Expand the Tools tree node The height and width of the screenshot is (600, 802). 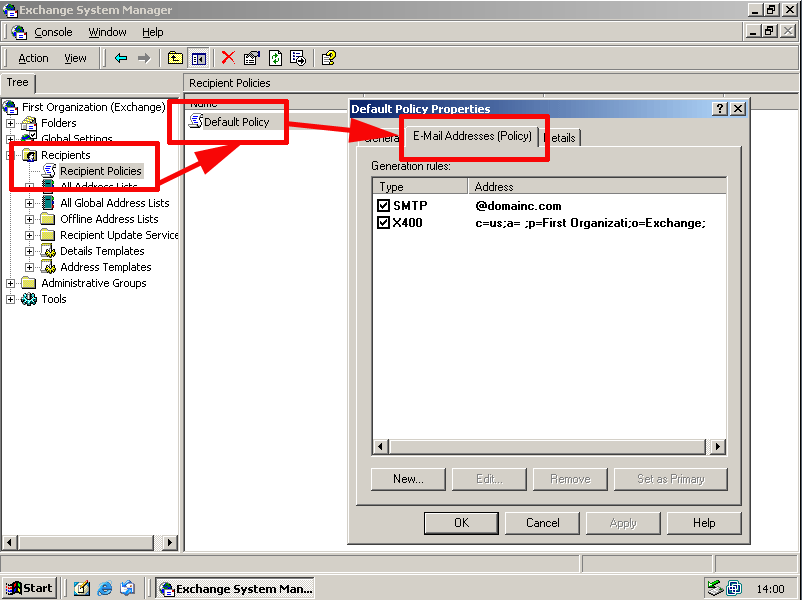click(x=10, y=299)
